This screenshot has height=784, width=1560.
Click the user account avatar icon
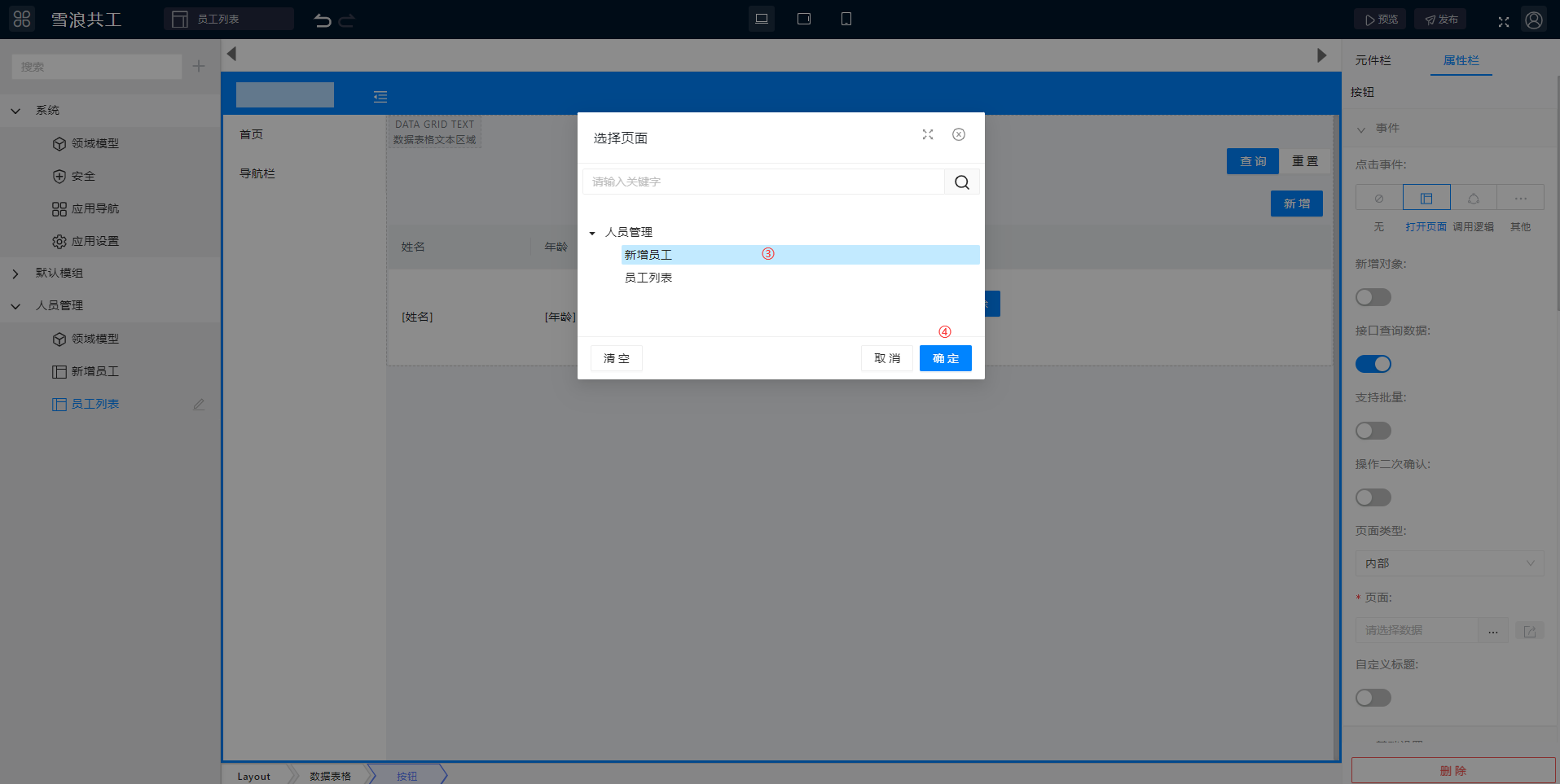pos(1533,20)
